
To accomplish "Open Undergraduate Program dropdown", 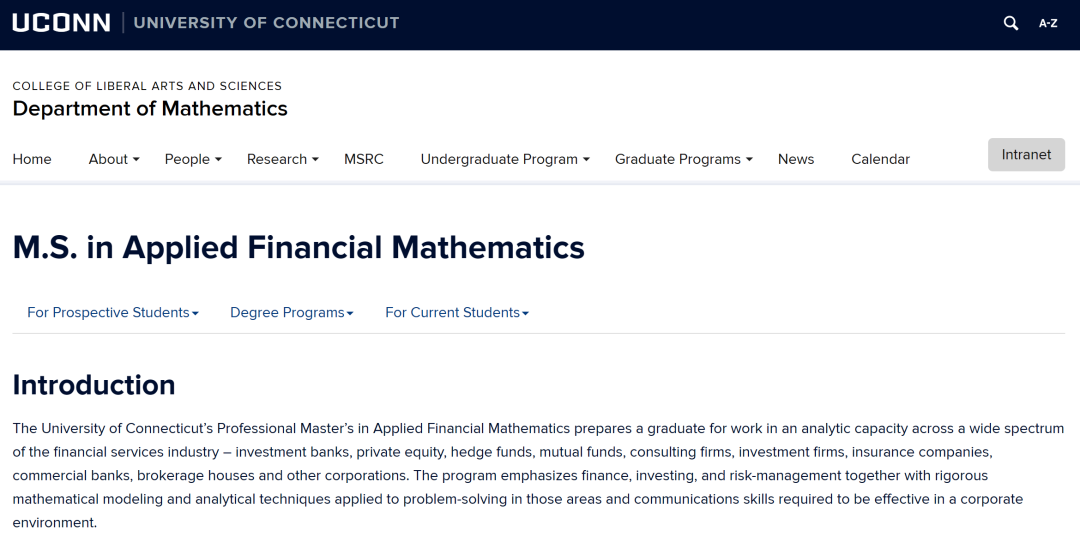I will tap(505, 159).
